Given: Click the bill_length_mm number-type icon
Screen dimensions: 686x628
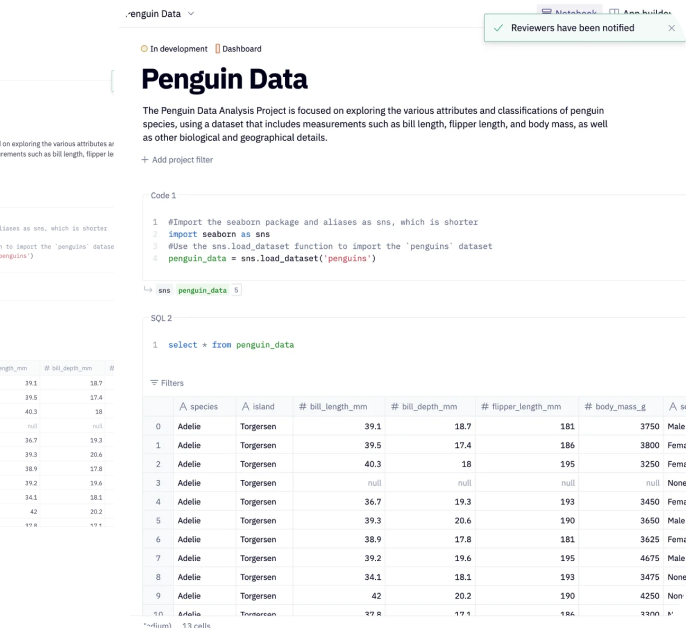Looking at the screenshot, I should [302, 407].
